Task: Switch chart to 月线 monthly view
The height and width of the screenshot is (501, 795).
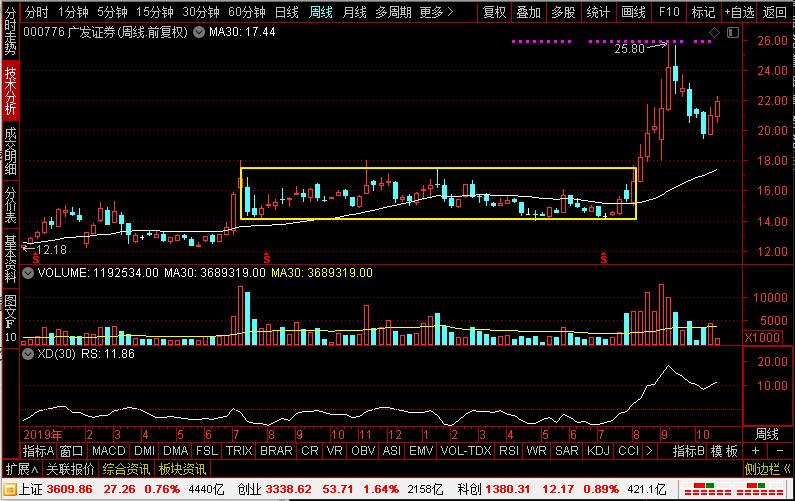Action: coord(354,12)
